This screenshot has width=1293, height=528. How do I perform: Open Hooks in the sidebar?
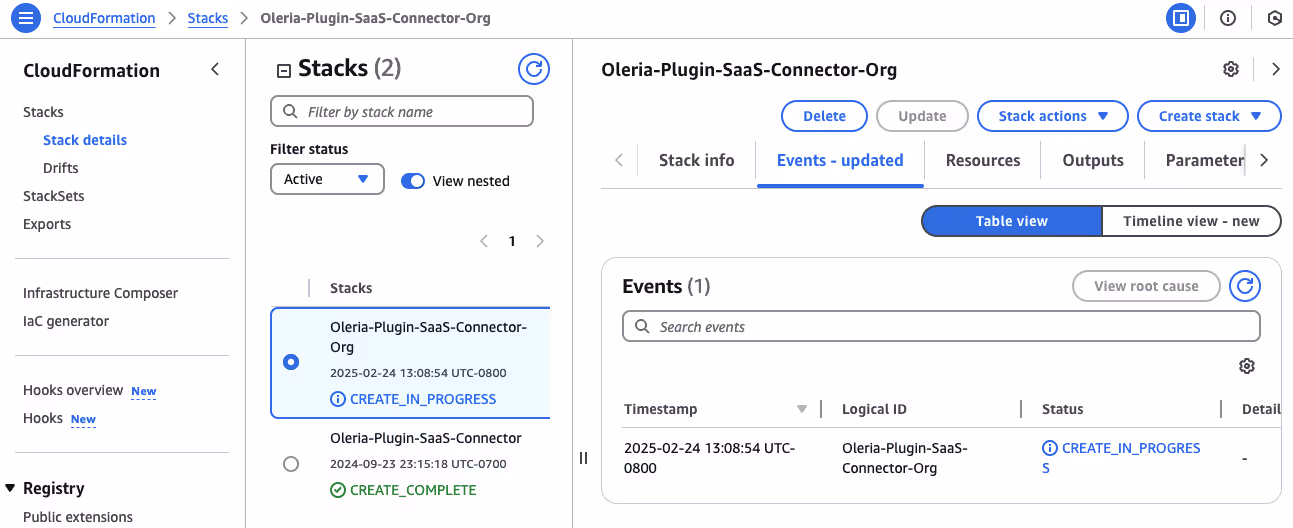[43, 418]
